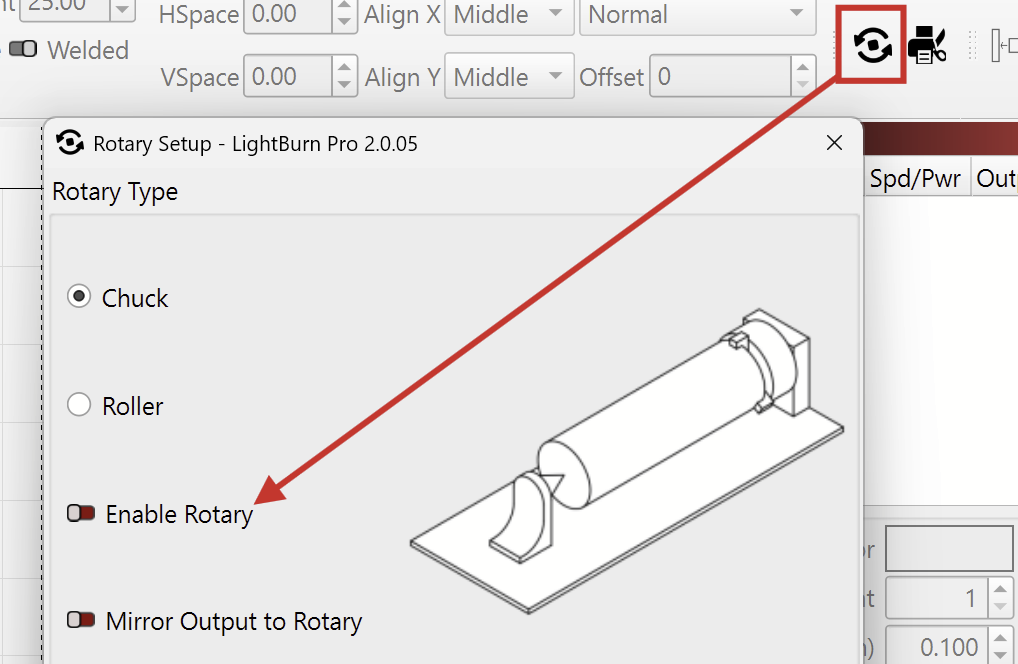
Task: Open the Align Y dropdown
Action: [x=507, y=77]
